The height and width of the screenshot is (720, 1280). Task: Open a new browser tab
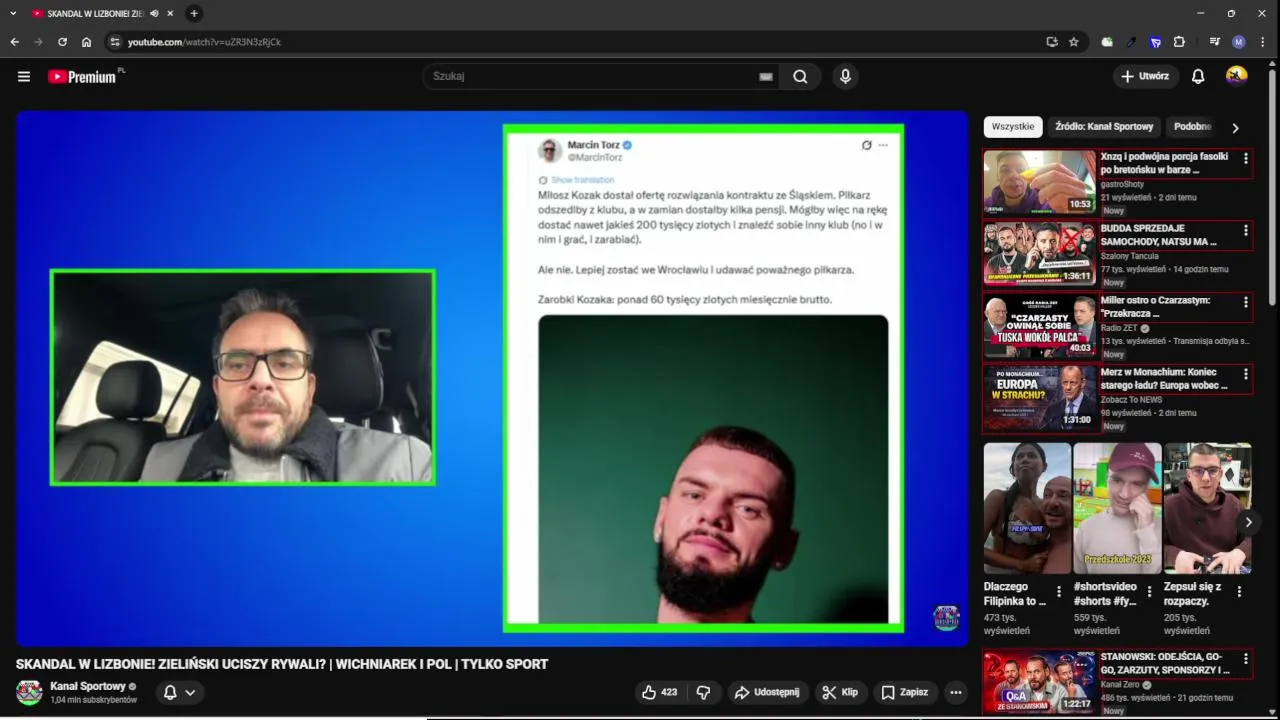[194, 13]
